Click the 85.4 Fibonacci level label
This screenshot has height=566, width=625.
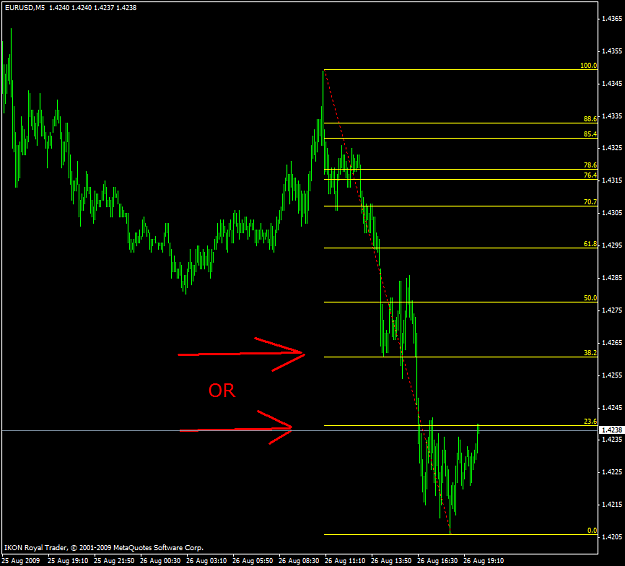(590, 134)
